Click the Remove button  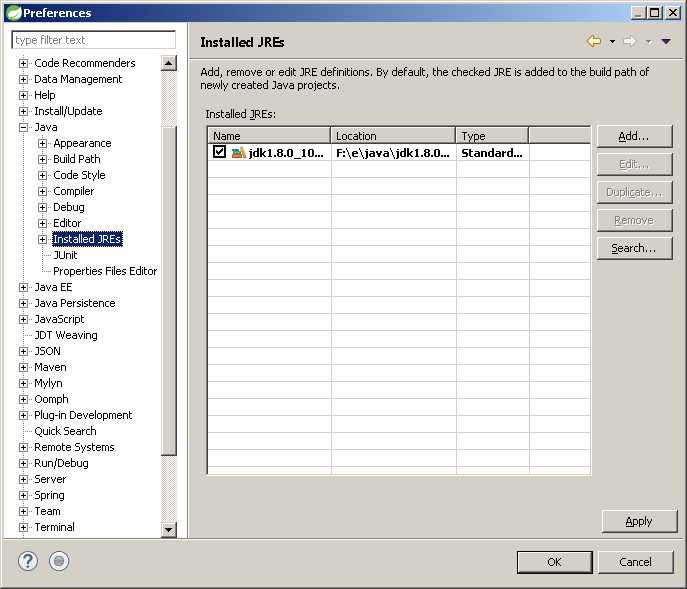coord(634,220)
